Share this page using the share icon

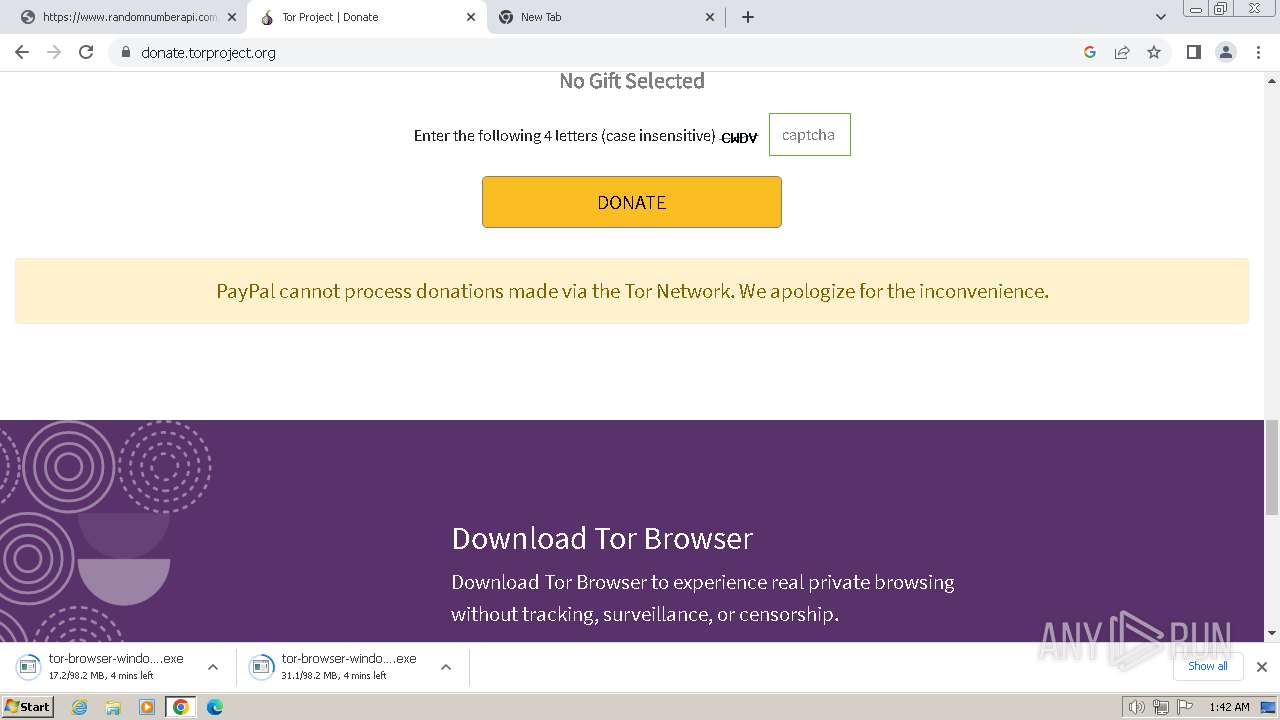click(x=1122, y=52)
